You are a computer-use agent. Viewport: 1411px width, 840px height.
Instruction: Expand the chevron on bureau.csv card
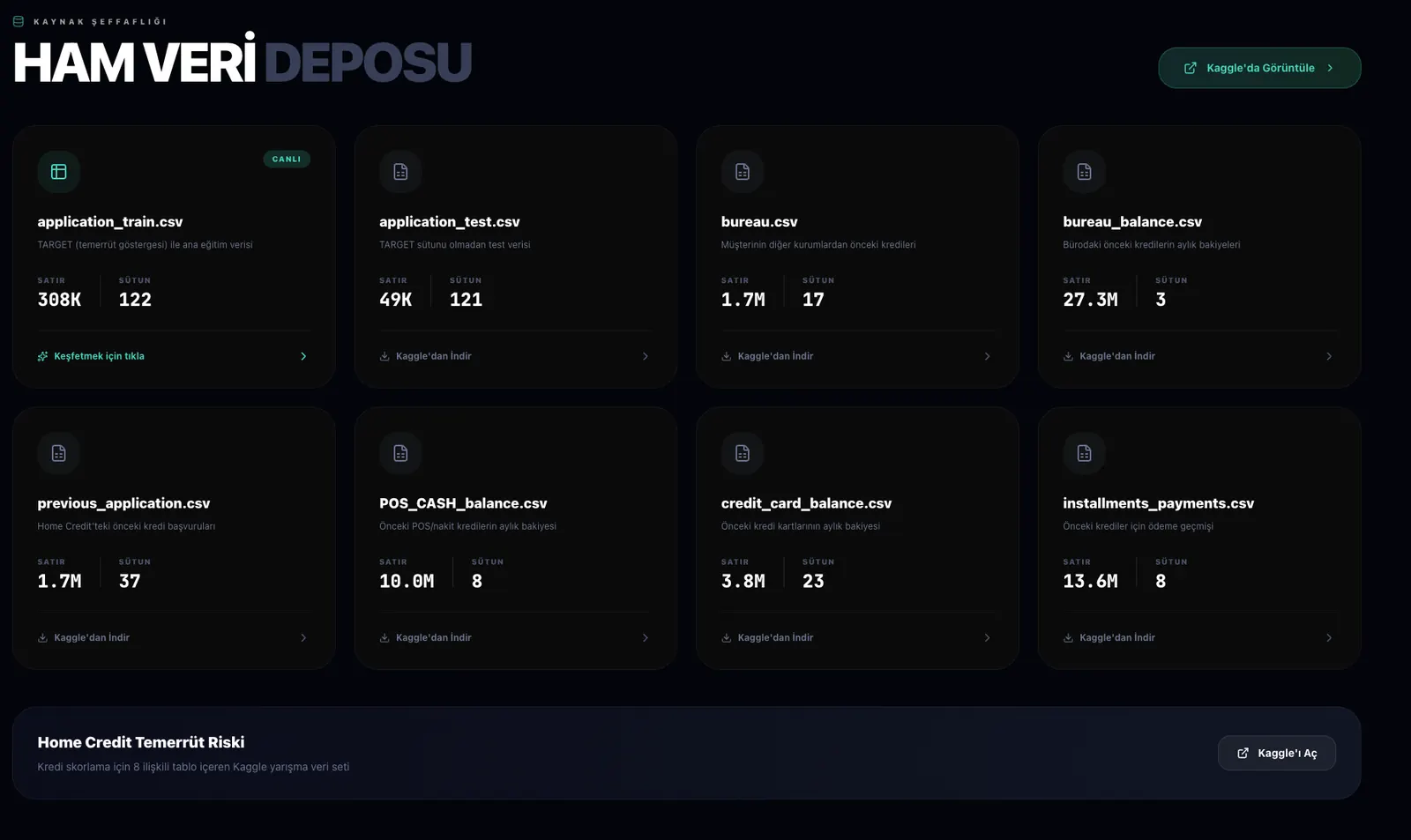(986, 356)
